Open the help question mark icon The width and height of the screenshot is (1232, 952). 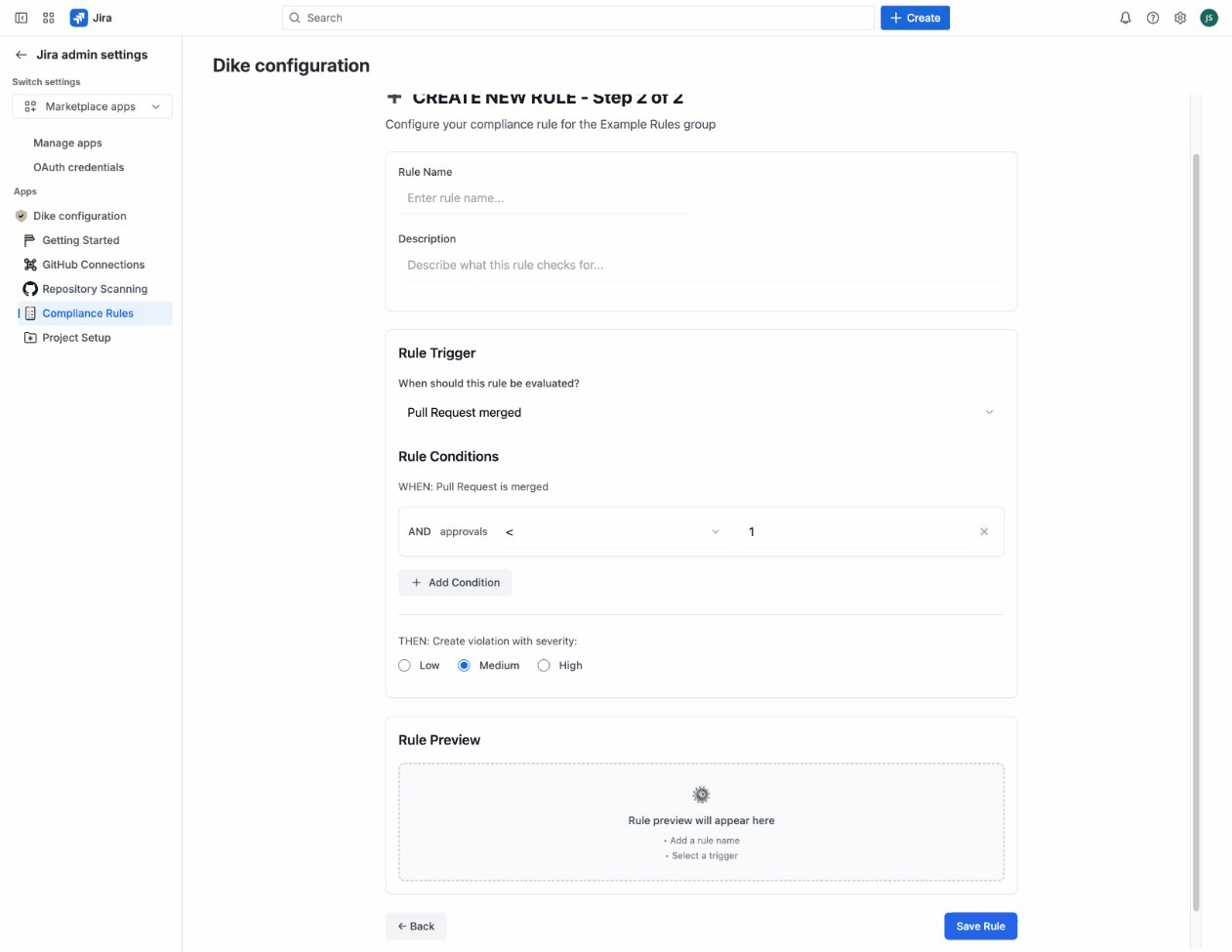tap(1153, 18)
